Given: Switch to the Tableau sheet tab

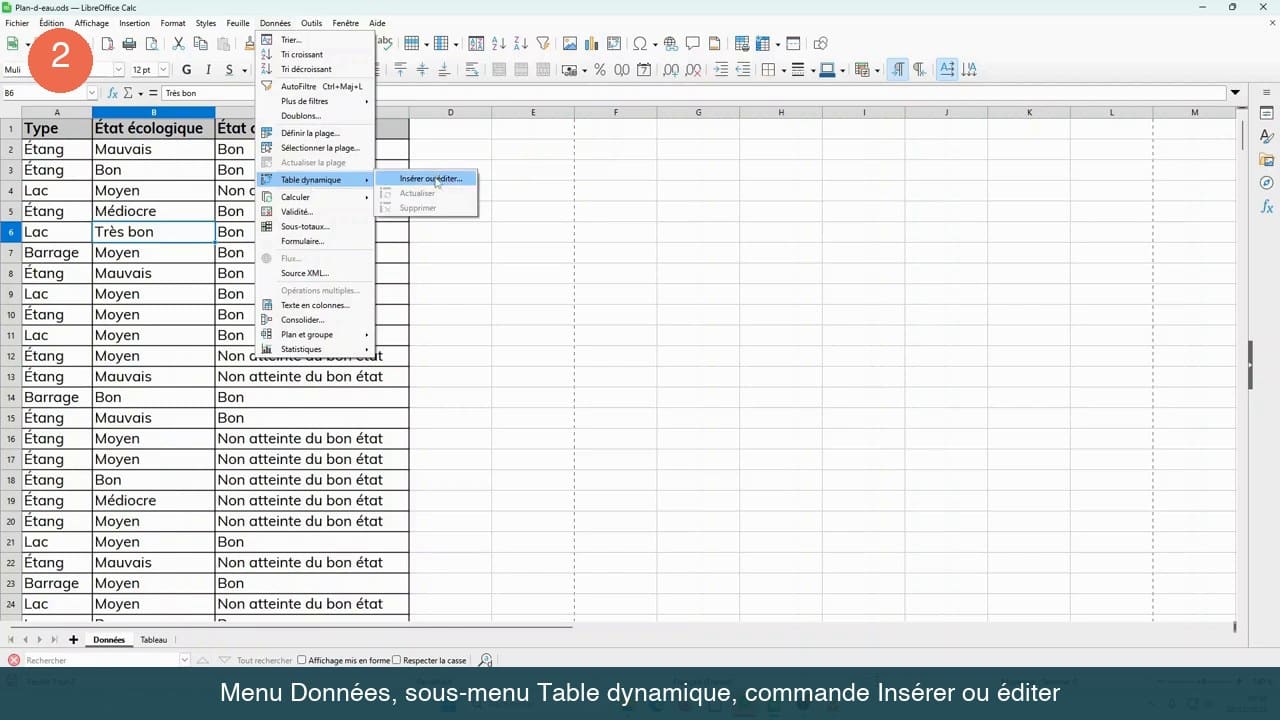Looking at the screenshot, I should [154, 640].
